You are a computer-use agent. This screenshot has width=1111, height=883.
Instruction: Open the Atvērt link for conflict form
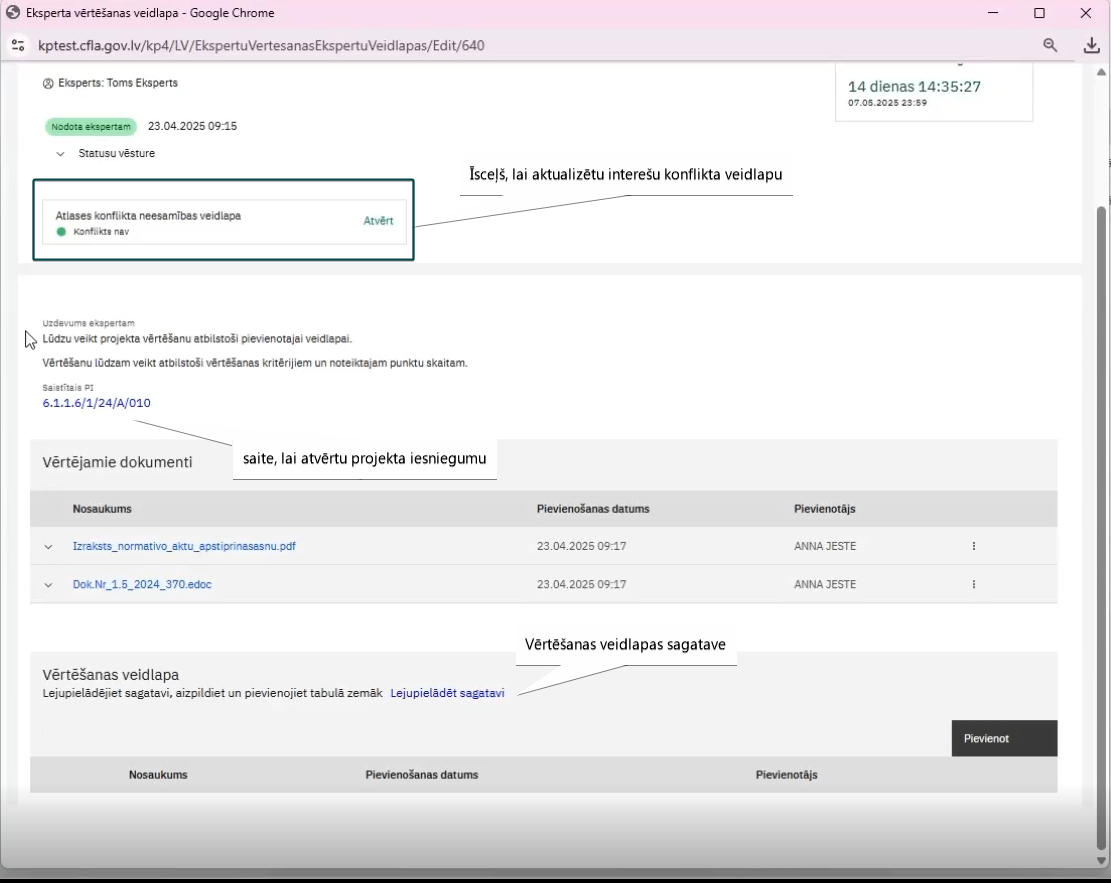coord(378,221)
